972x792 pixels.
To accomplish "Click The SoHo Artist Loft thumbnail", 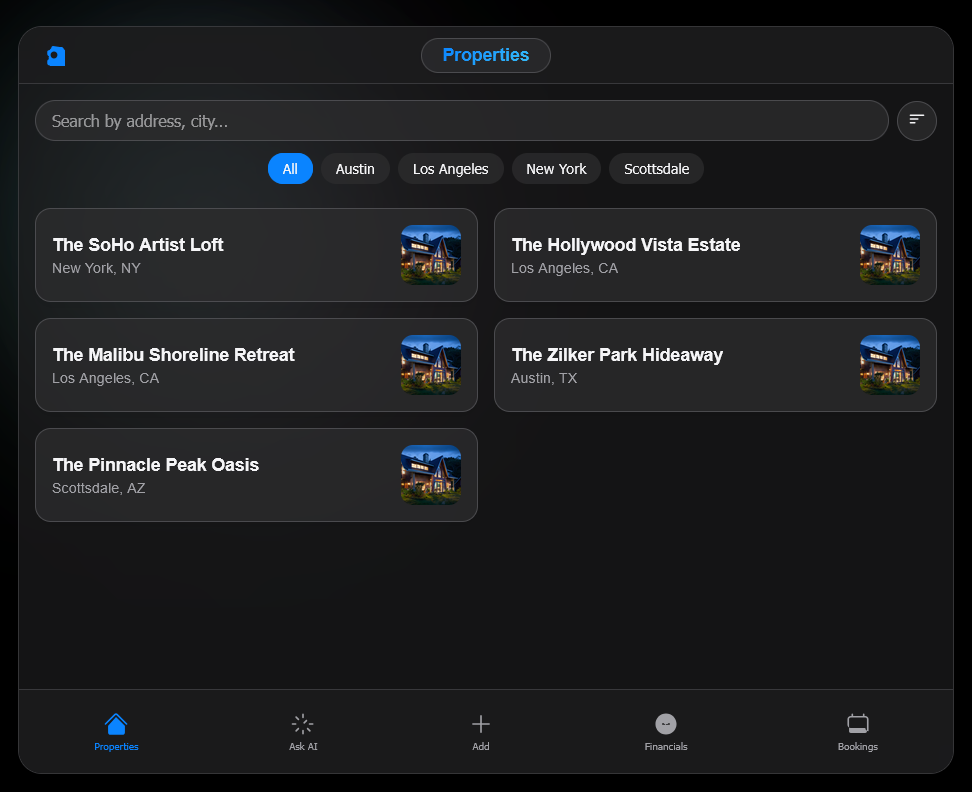I will [431, 255].
